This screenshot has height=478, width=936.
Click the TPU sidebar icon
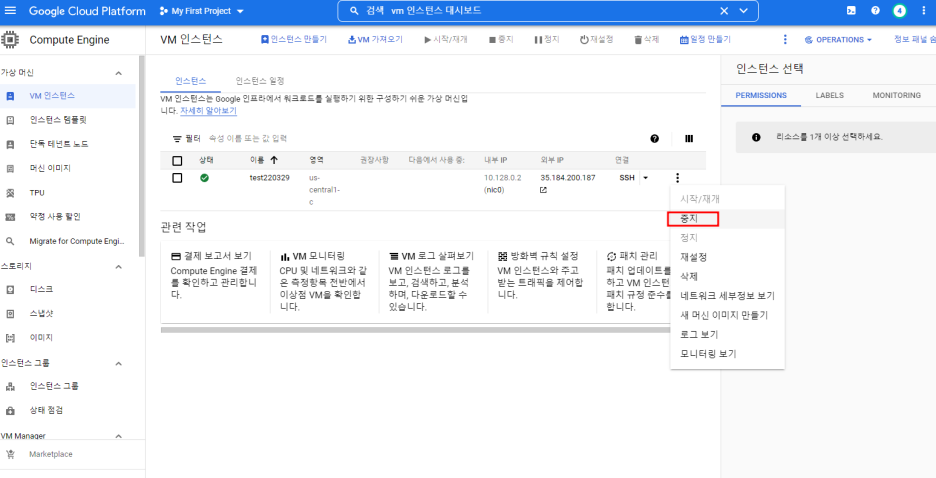[10, 193]
